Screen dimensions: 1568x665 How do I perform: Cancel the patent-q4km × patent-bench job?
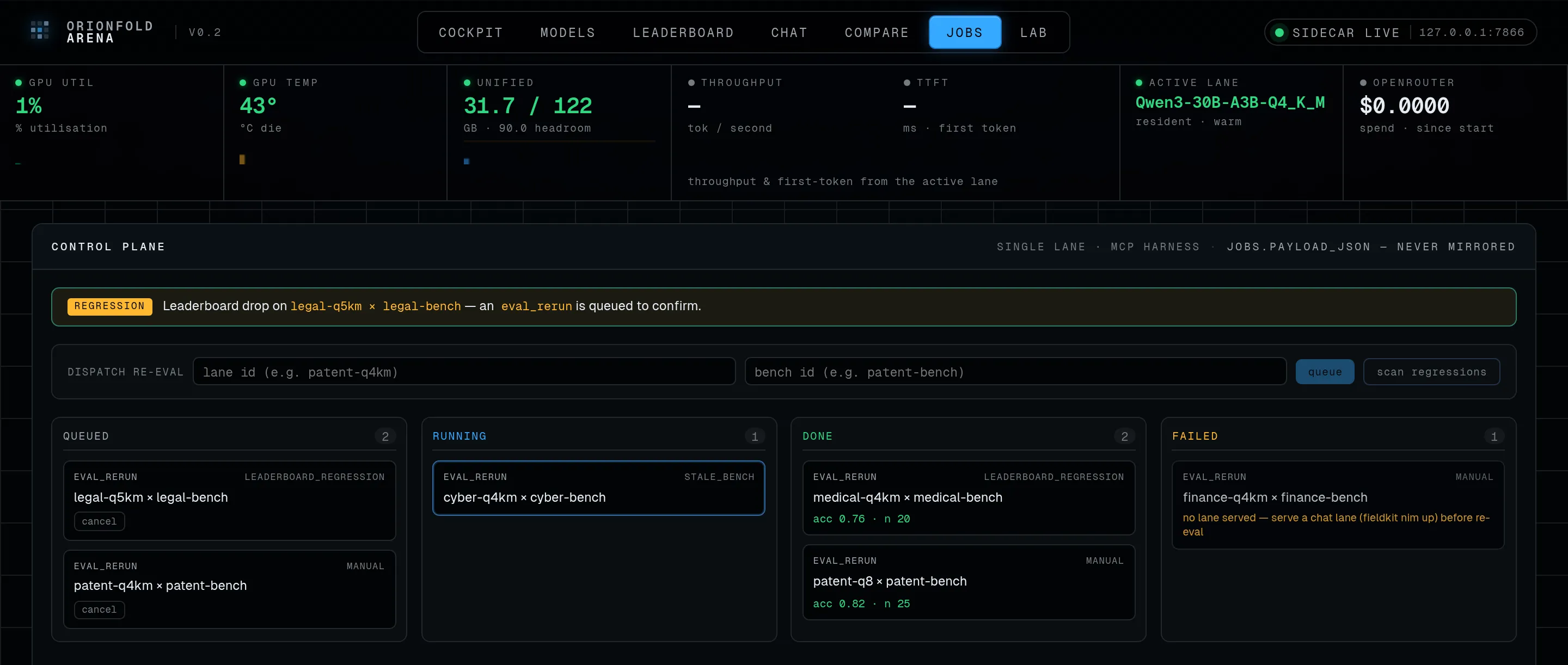pyautogui.click(x=99, y=609)
